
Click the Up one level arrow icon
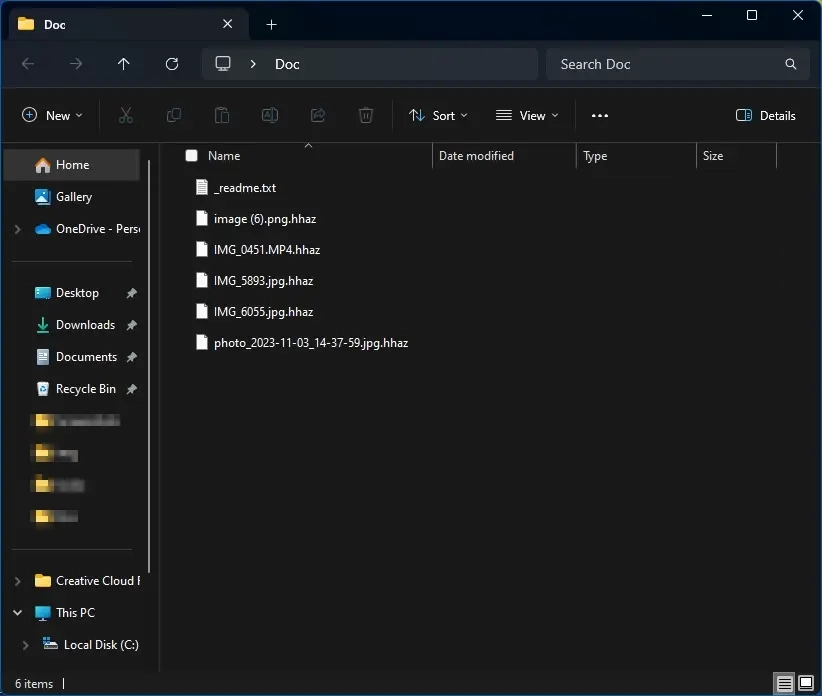tap(124, 64)
